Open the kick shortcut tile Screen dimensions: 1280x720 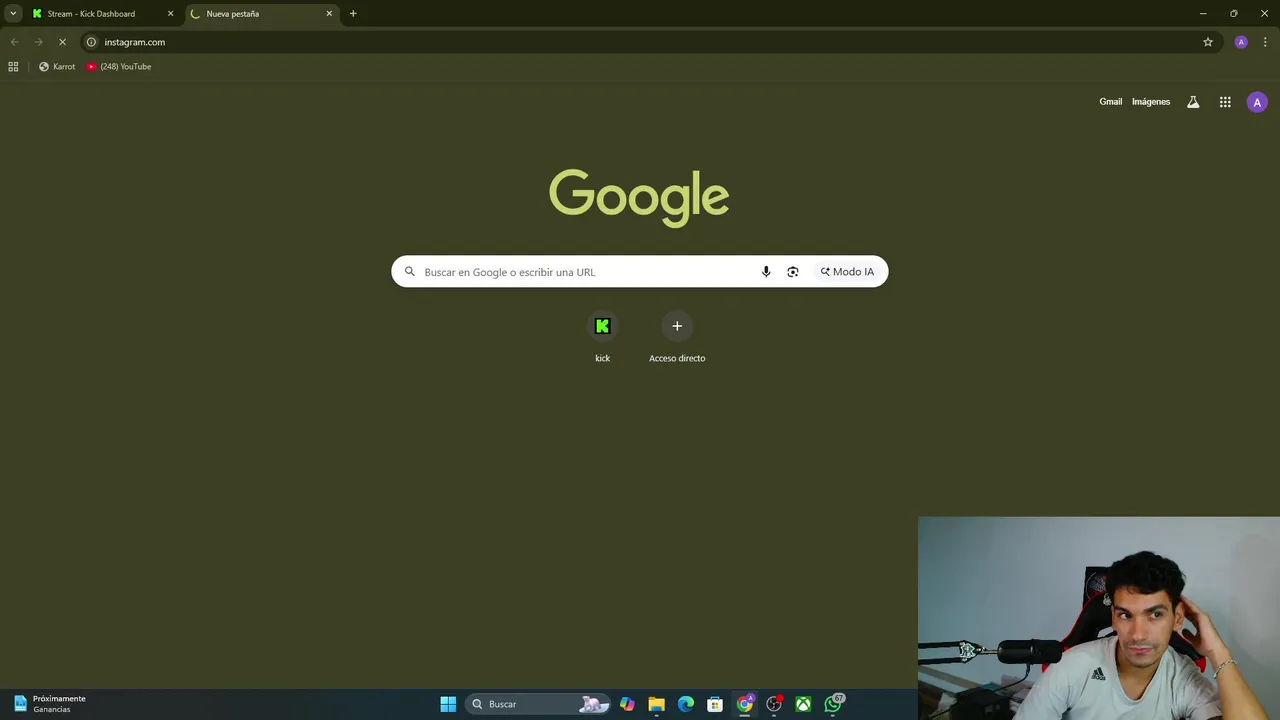pos(602,338)
